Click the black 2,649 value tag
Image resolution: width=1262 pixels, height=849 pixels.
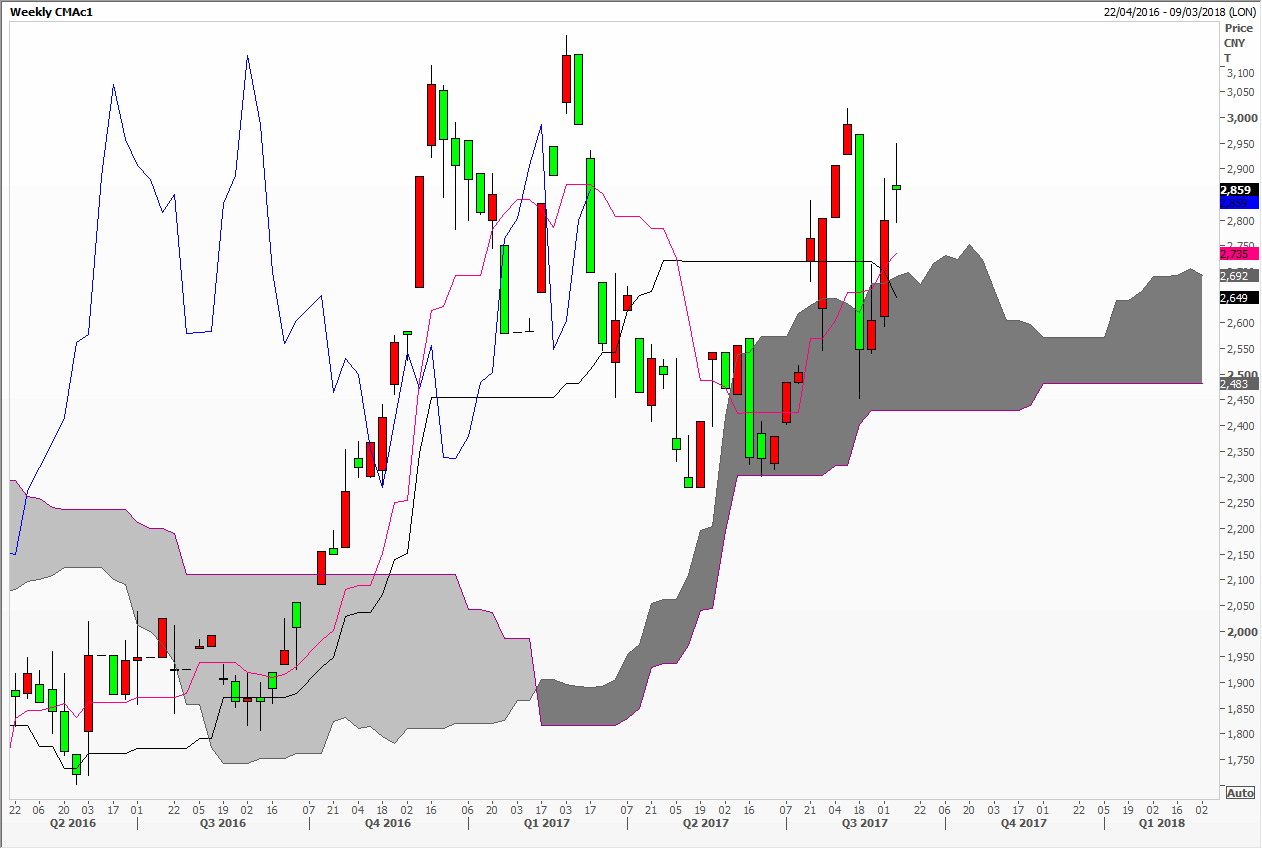pyautogui.click(x=1238, y=297)
